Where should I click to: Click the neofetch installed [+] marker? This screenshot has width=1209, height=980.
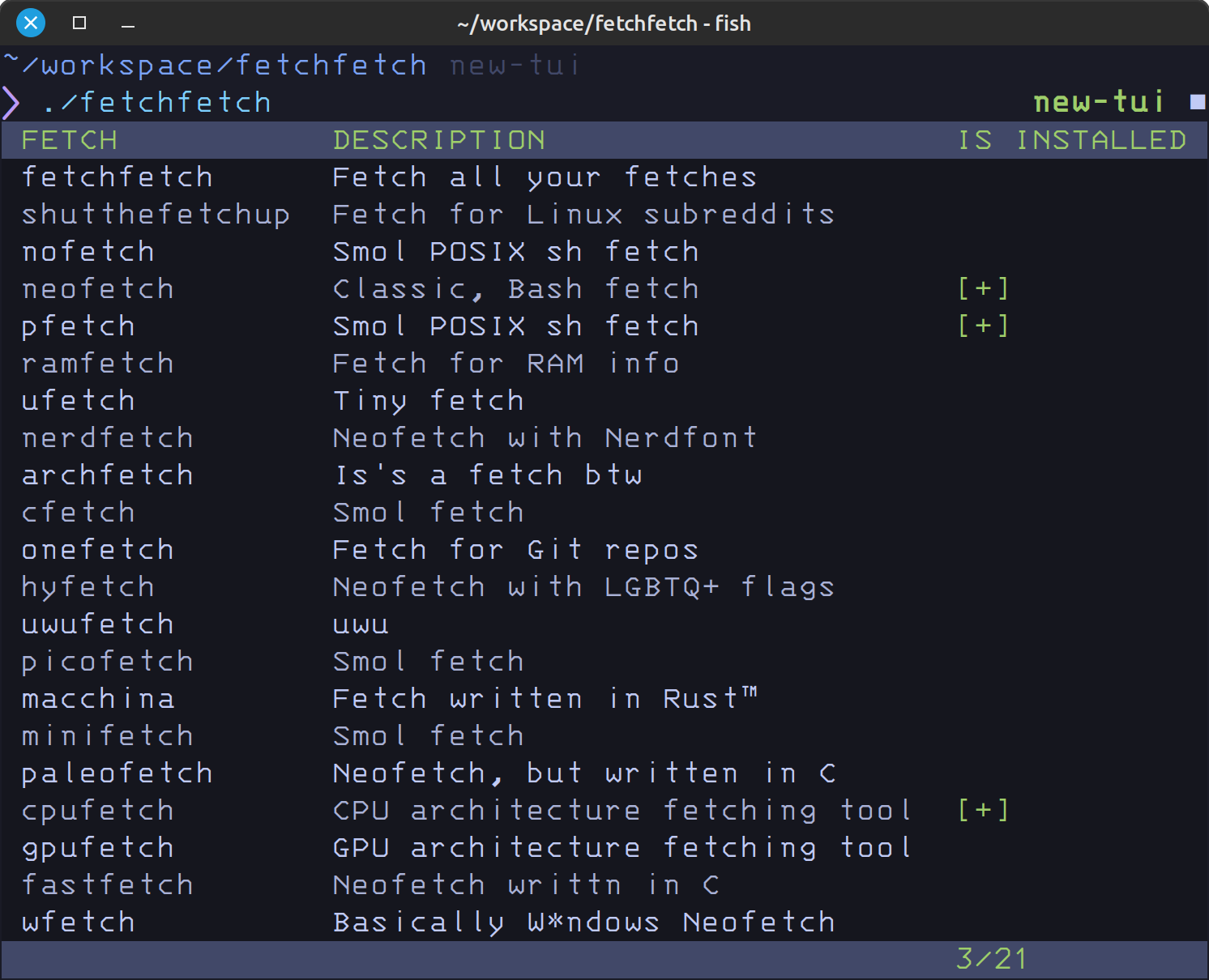984,288
